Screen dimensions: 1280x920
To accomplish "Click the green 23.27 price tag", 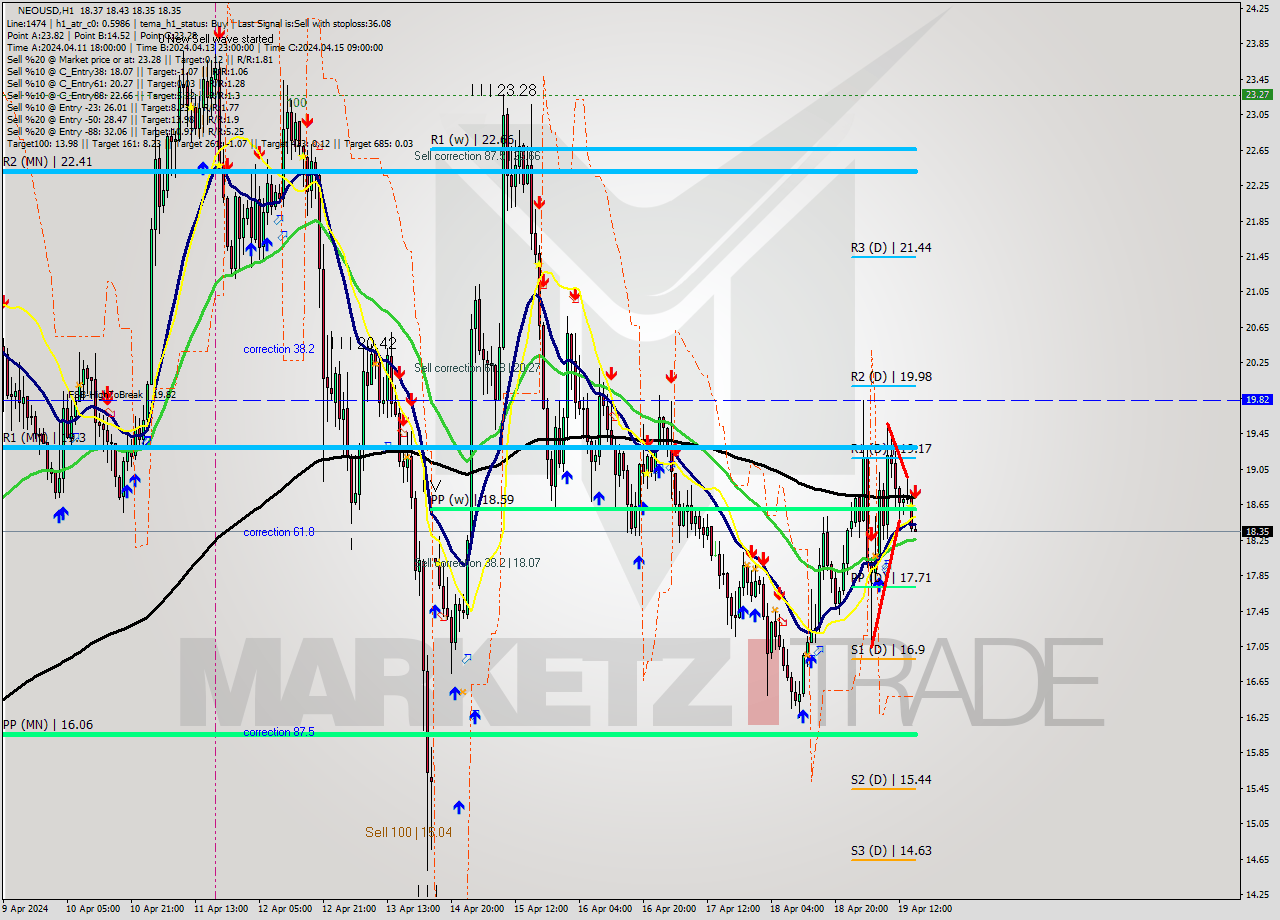I will tap(1256, 94).
